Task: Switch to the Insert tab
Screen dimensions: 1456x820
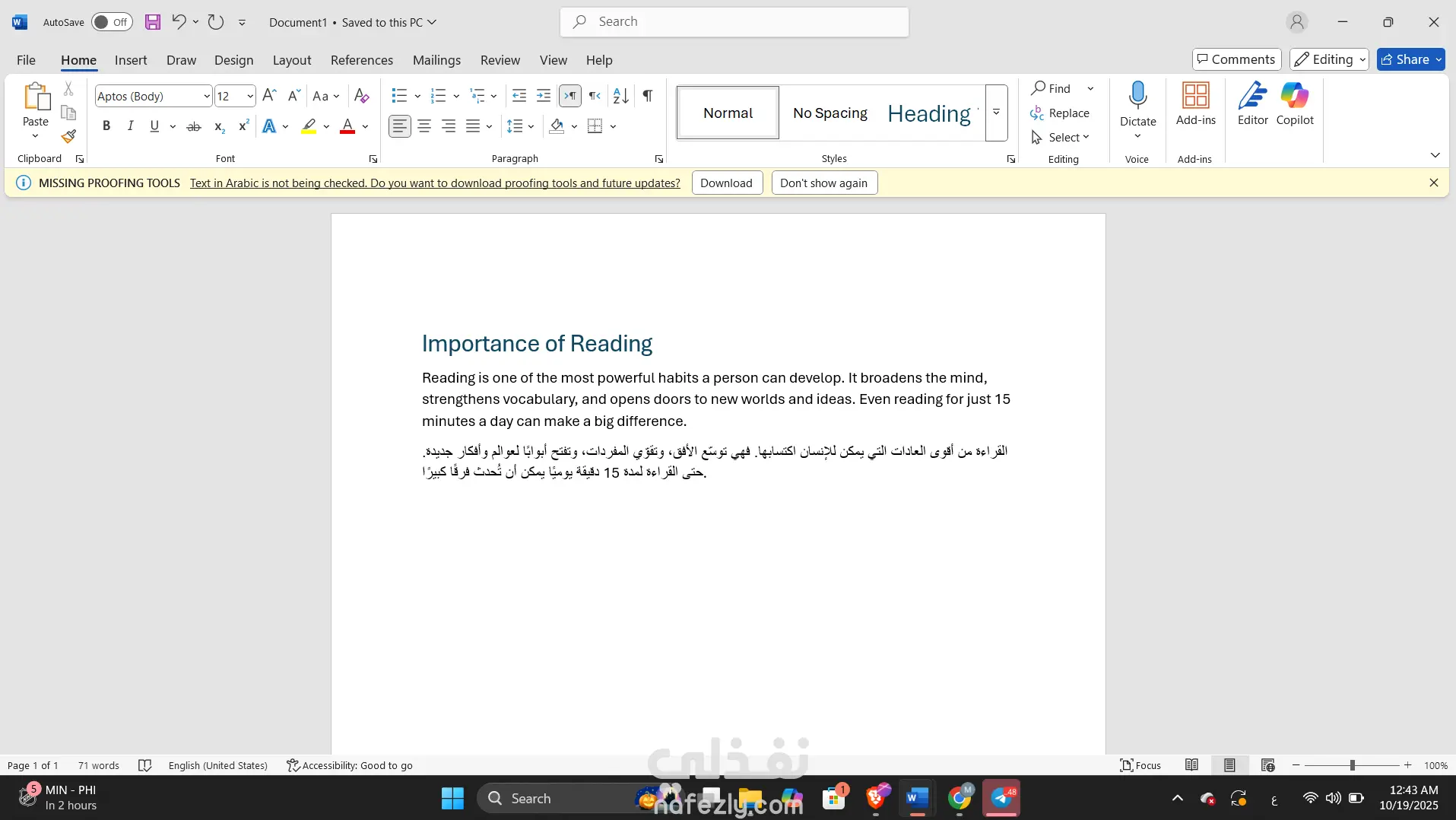Action: tap(131, 60)
